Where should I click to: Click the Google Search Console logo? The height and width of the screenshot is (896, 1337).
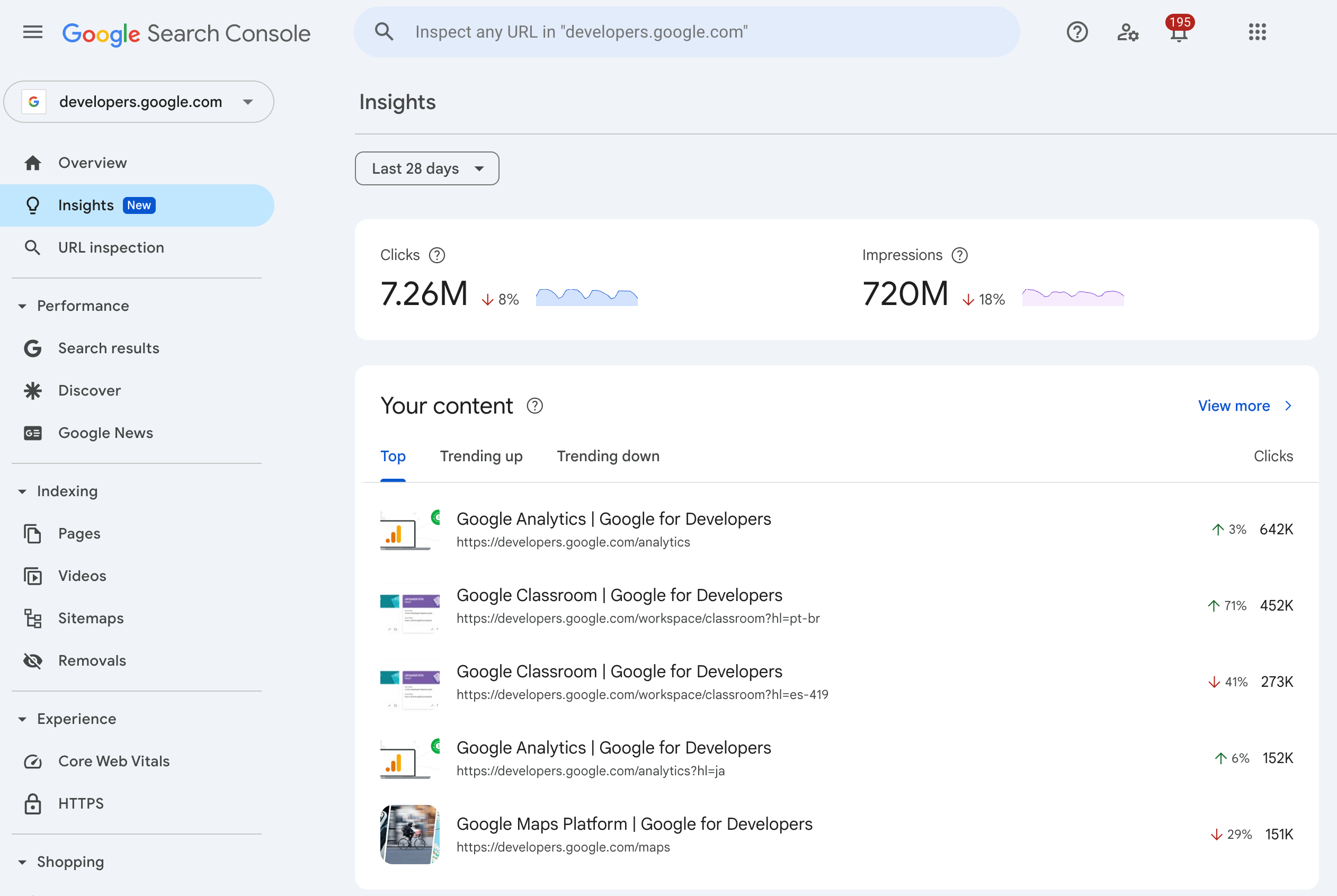click(186, 33)
